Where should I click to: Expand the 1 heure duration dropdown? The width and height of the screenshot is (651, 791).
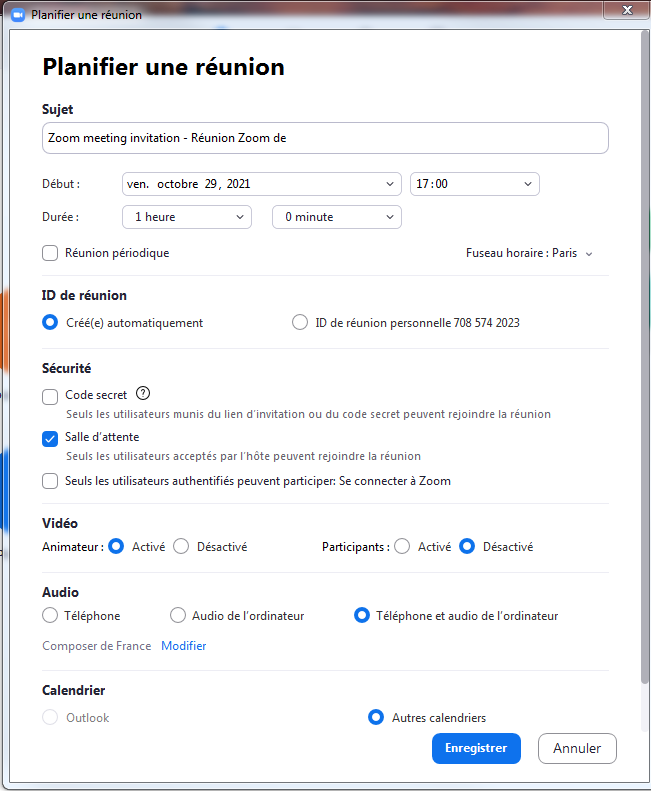point(186,217)
